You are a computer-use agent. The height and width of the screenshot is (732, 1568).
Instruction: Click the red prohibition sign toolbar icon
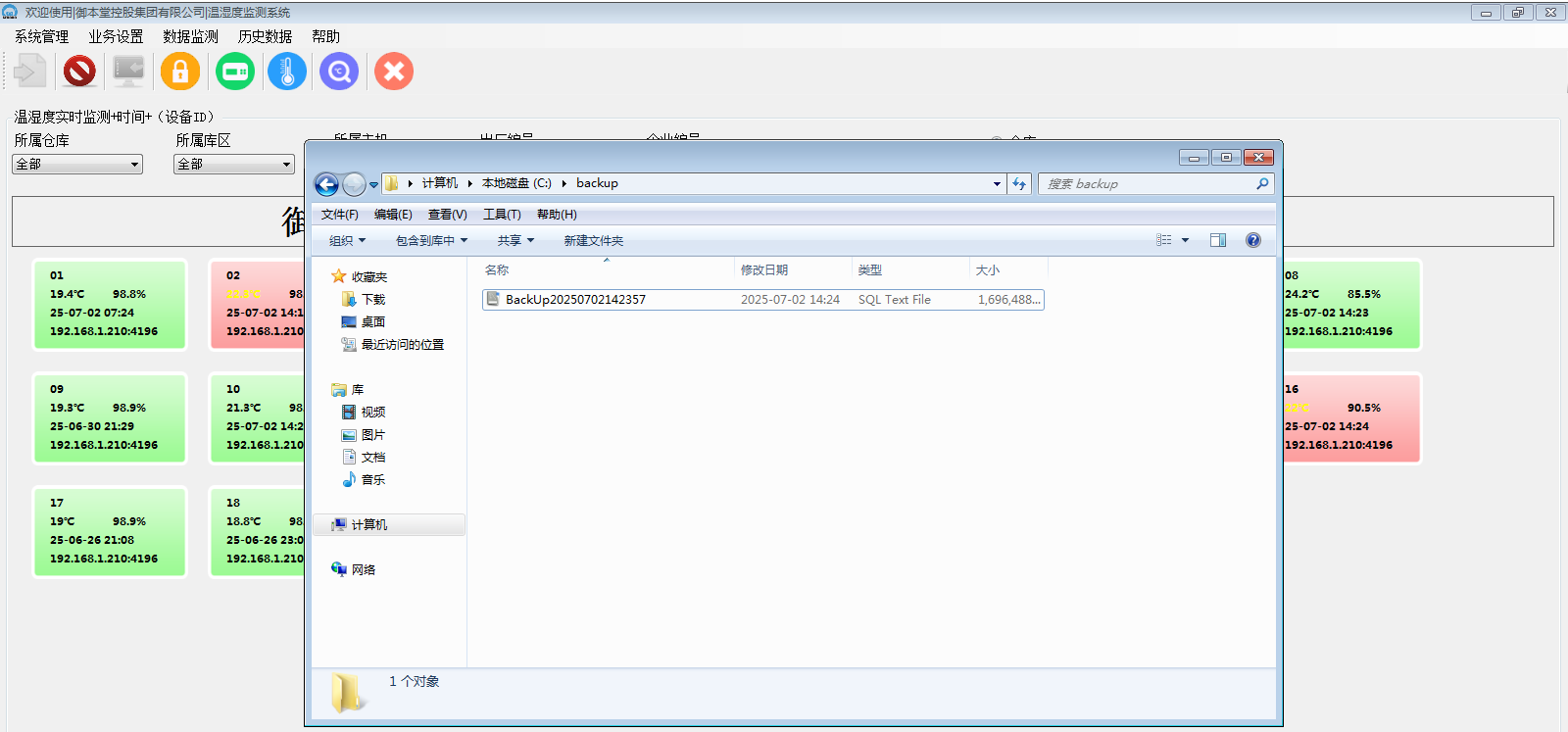tap(79, 72)
